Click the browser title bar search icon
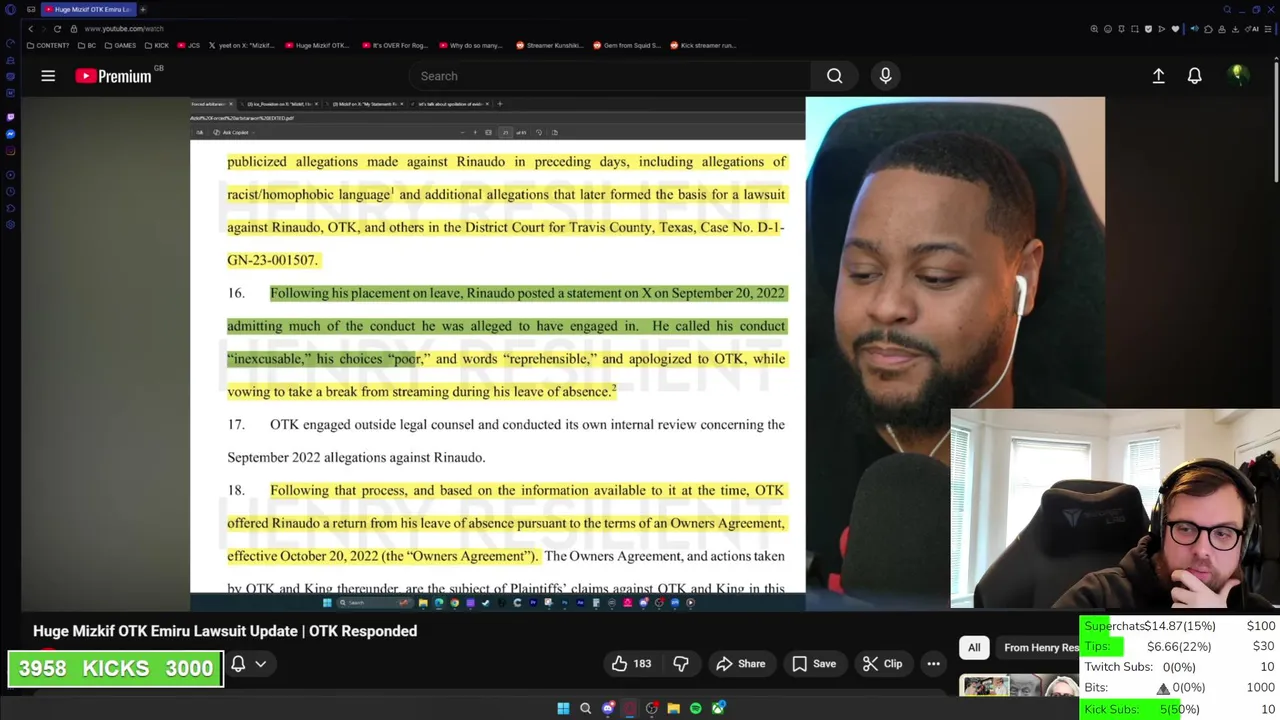 click(x=1227, y=9)
